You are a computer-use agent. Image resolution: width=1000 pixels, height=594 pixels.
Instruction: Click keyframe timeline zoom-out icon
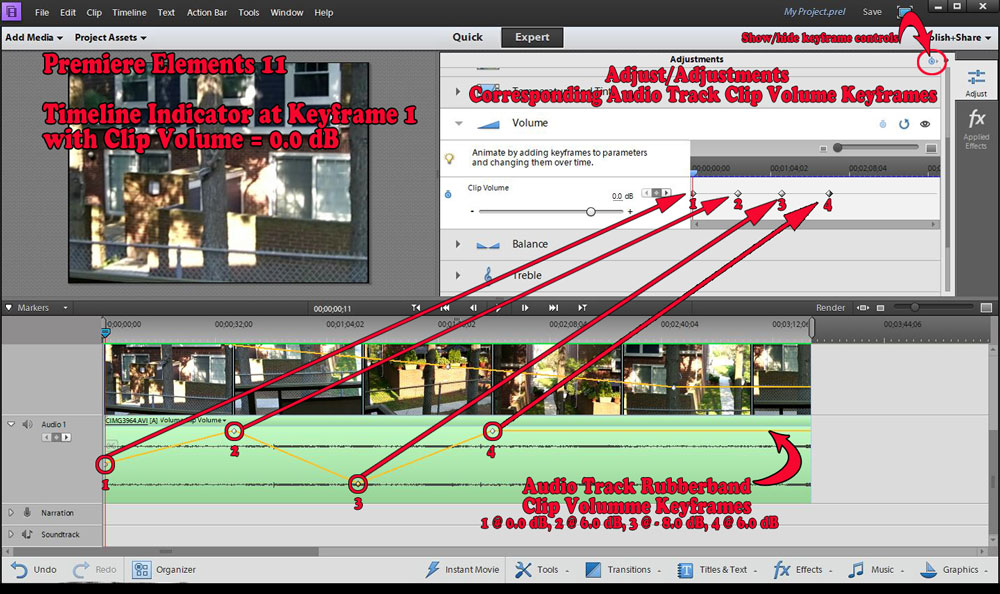(823, 148)
